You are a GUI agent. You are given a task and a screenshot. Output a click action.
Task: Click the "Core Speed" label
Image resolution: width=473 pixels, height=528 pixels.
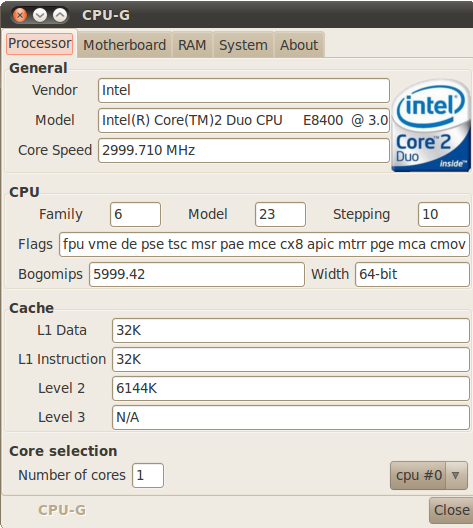(x=55, y=150)
